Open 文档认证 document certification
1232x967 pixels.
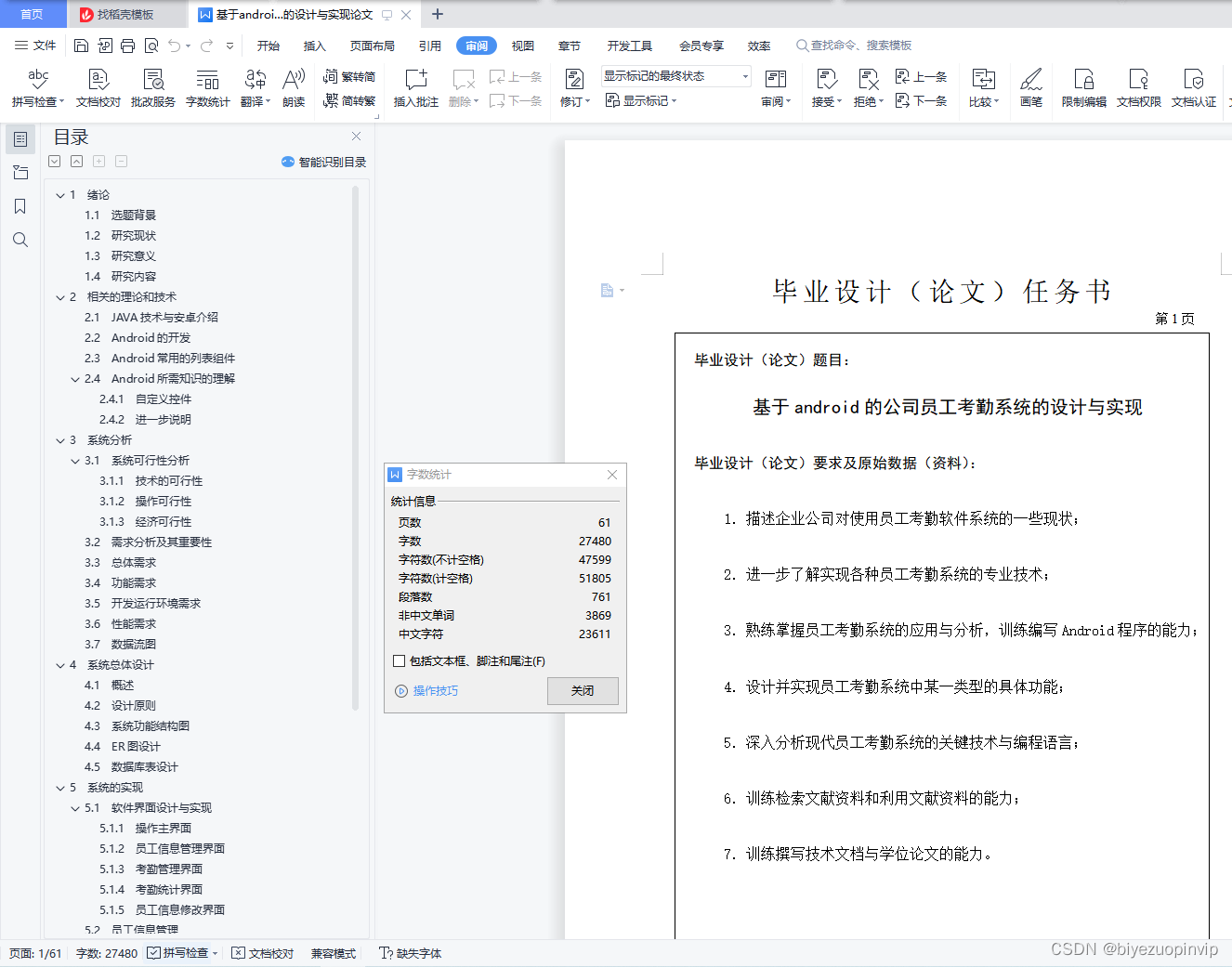pos(1194,88)
